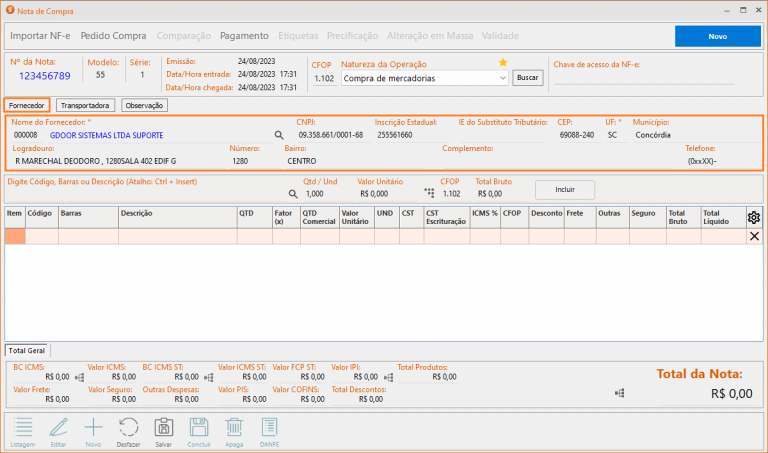The image size is (768, 453).
Task: Click the Qtd / Und 1,000 field
Action: pyautogui.click(x=325, y=194)
